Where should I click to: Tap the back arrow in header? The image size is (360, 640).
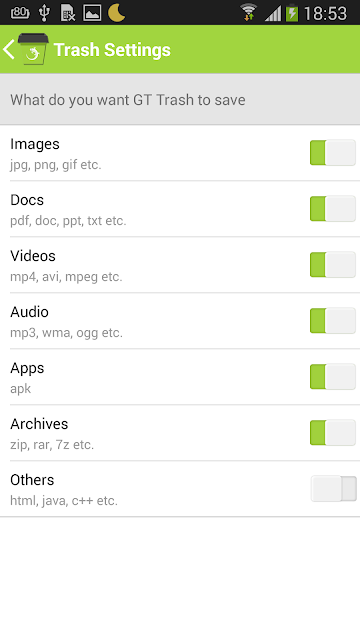click(x=9, y=50)
